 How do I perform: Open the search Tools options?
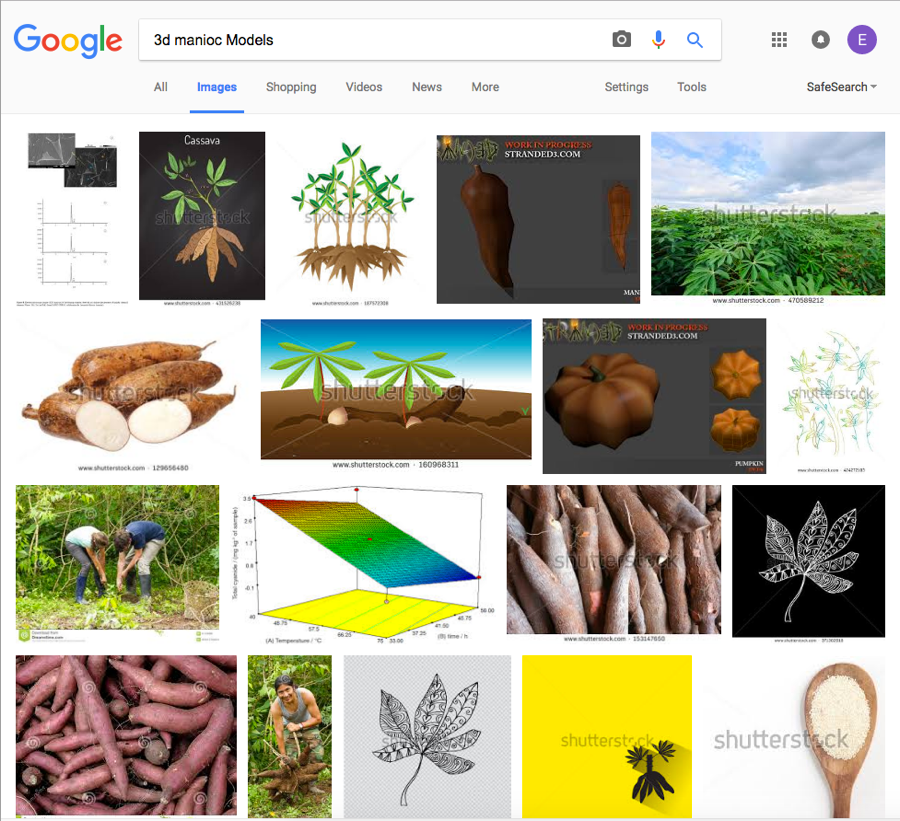coord(692,87)
